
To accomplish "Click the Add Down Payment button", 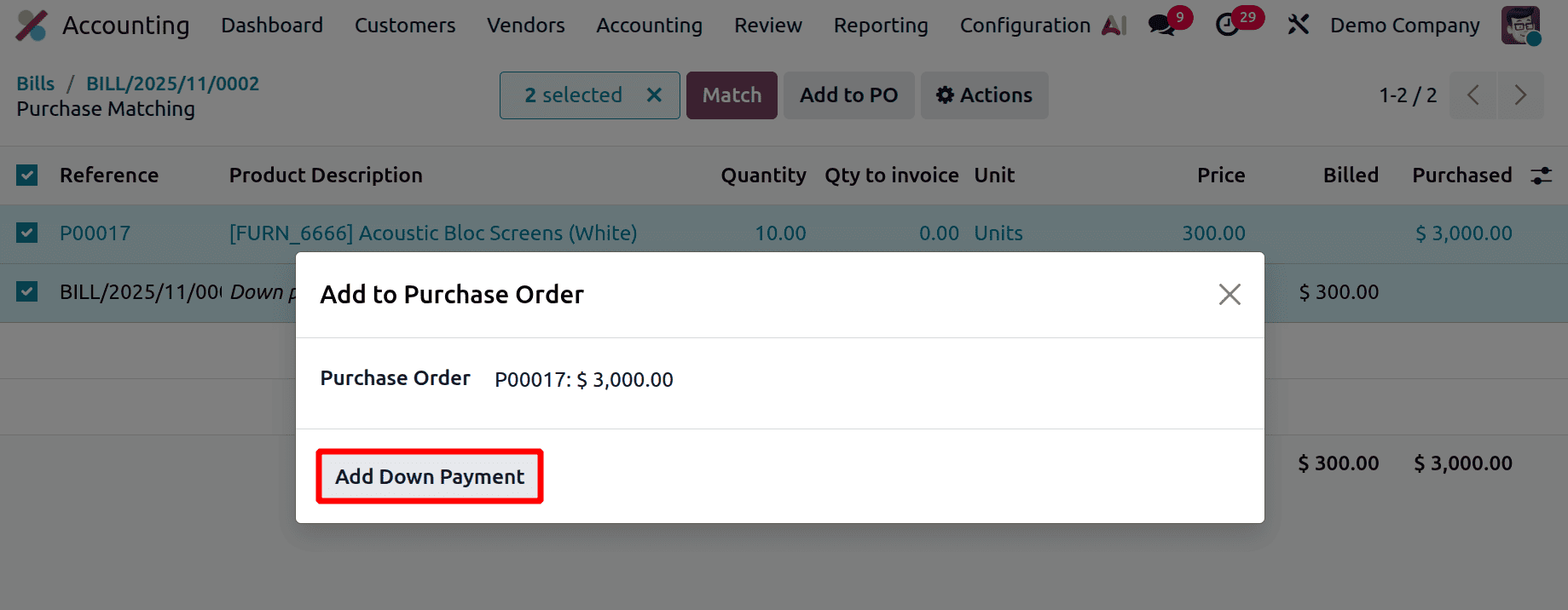I will point(429,476).
